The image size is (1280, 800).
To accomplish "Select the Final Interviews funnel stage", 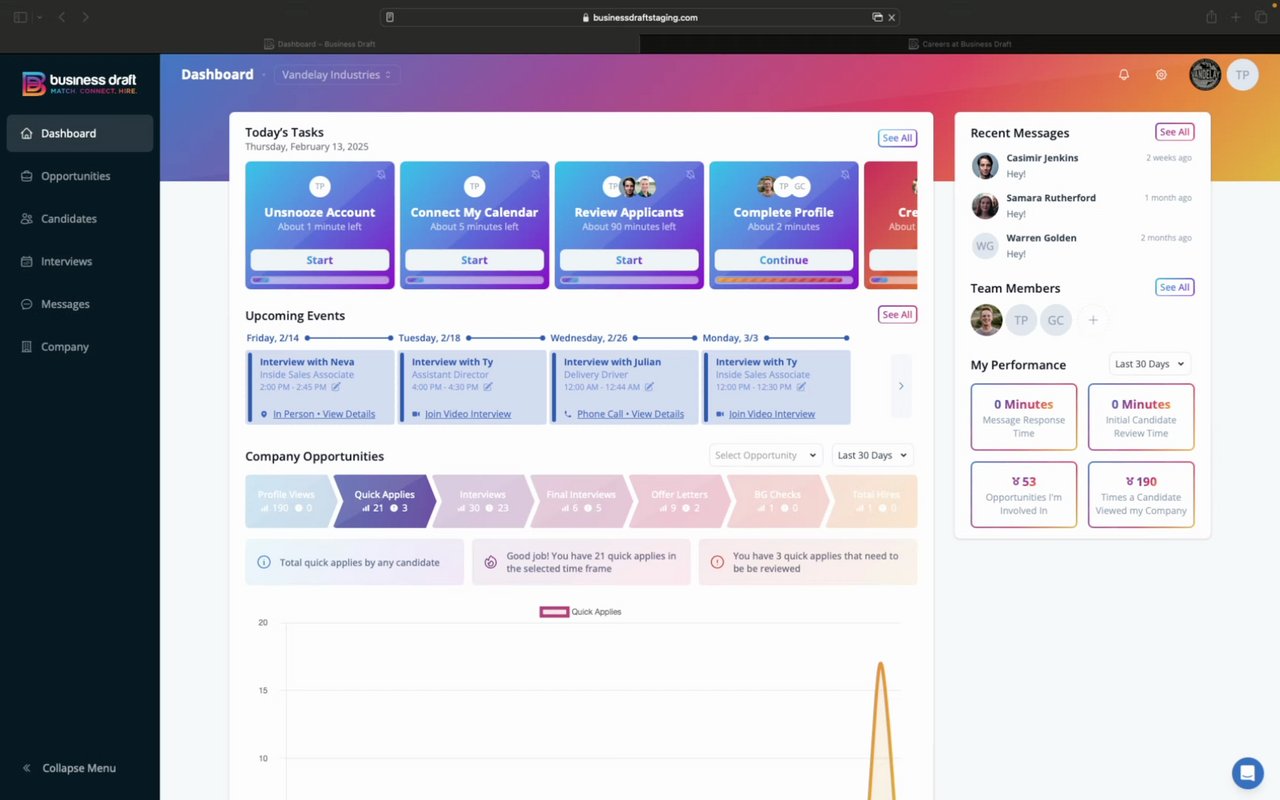I will (x=580, y=501).
